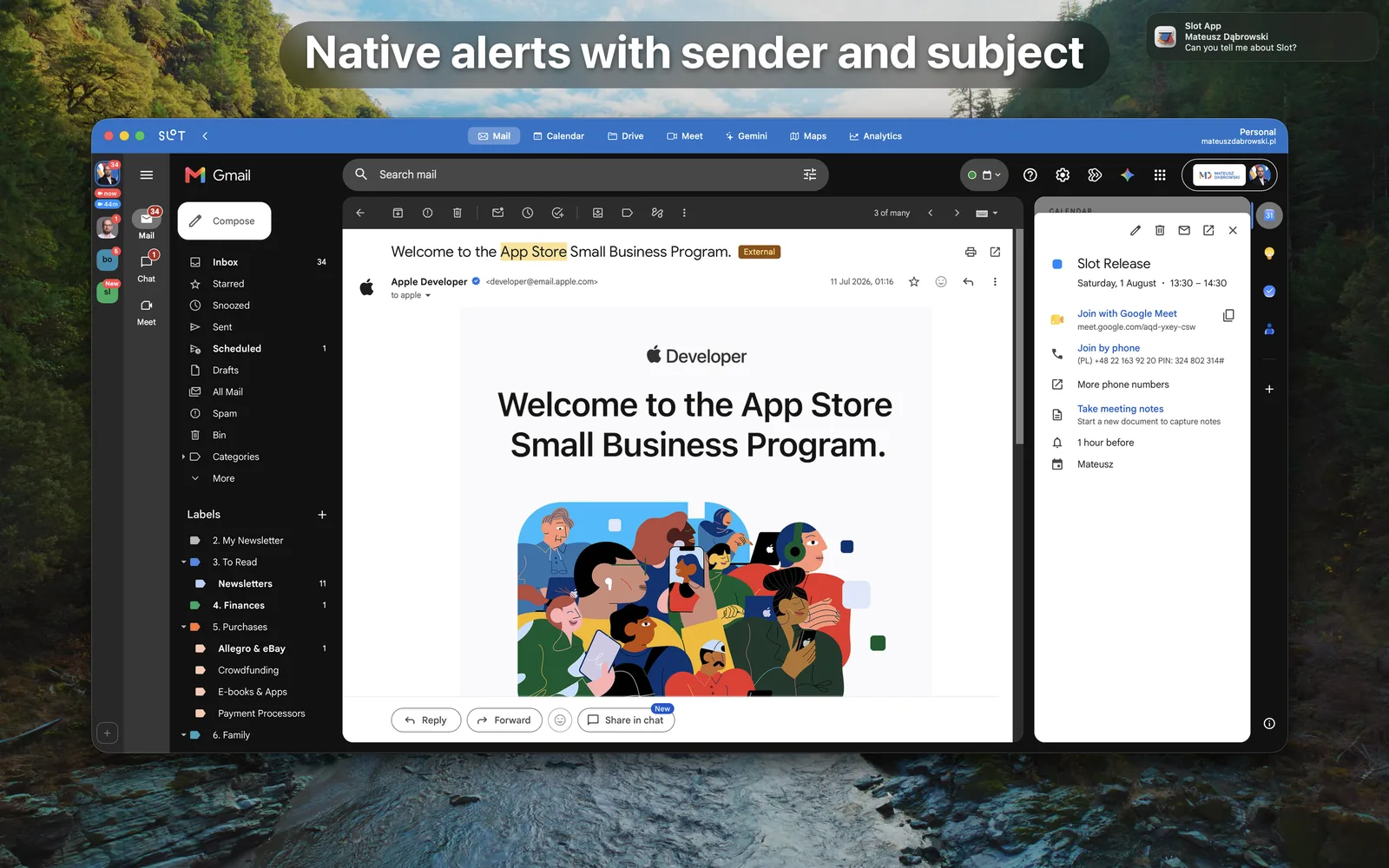
Task: Show search options in the search bar
Action: coord(810,174)
